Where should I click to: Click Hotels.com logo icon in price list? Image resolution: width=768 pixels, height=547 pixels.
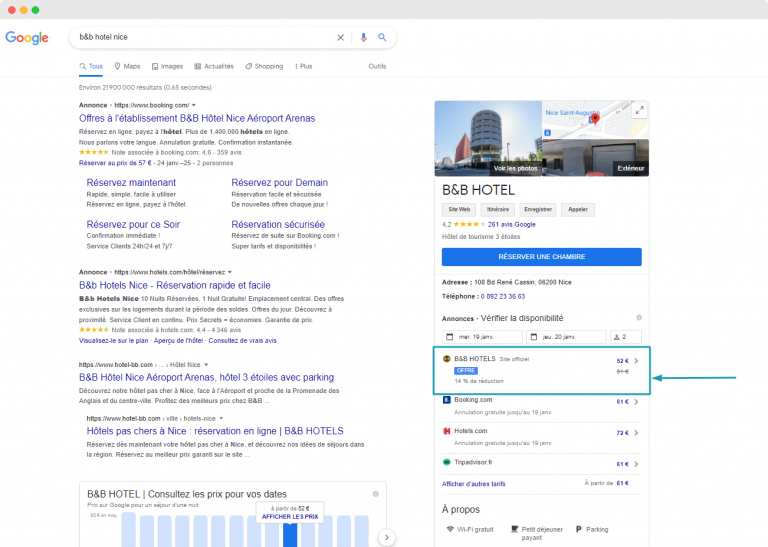click(x=447, y=431)
